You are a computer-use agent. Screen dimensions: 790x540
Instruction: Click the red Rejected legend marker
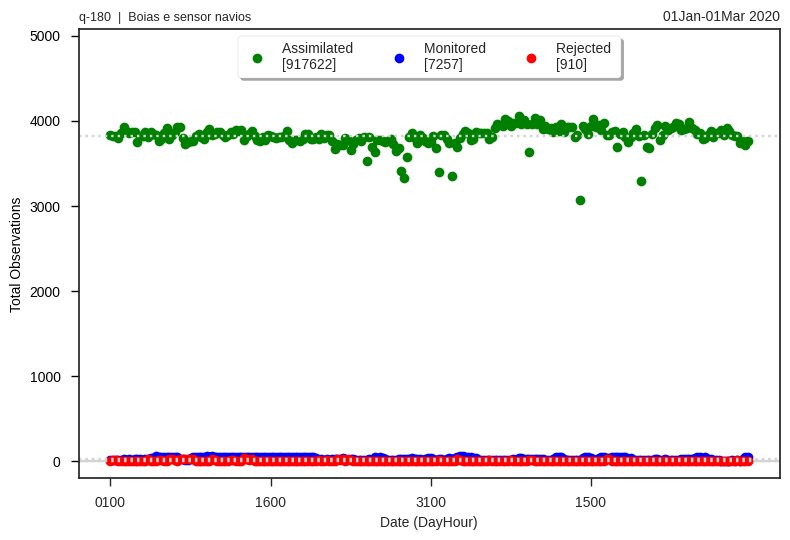coord(531,58)
